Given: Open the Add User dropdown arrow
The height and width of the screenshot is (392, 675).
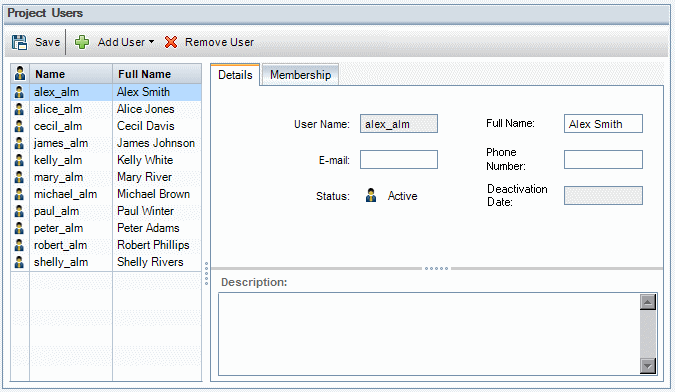Looking at the screenshot, I should click(151, 42).
